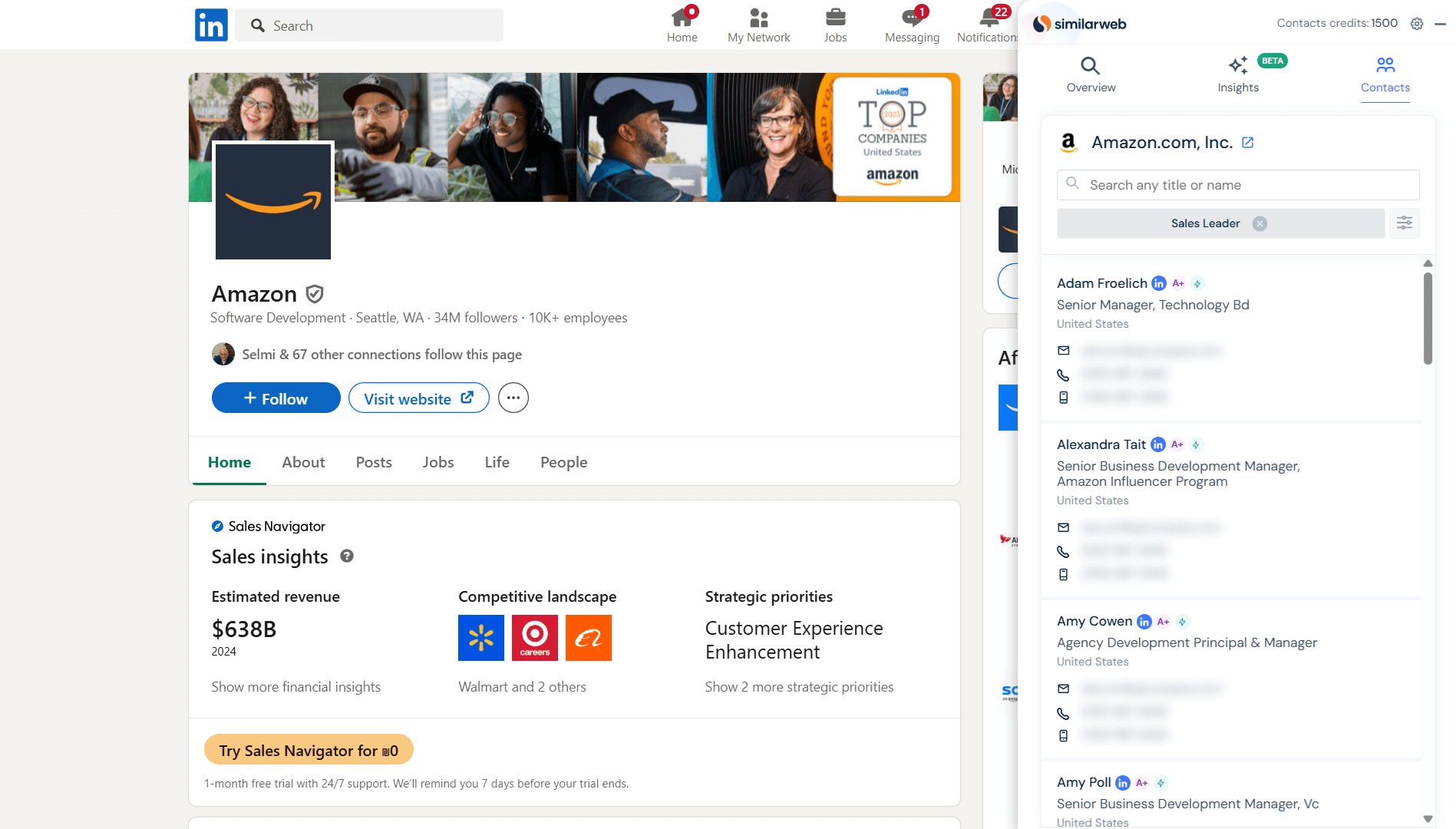Show 2 more strategic priorities
Viewport: 1456px width, 829px height.
[799, 686]
